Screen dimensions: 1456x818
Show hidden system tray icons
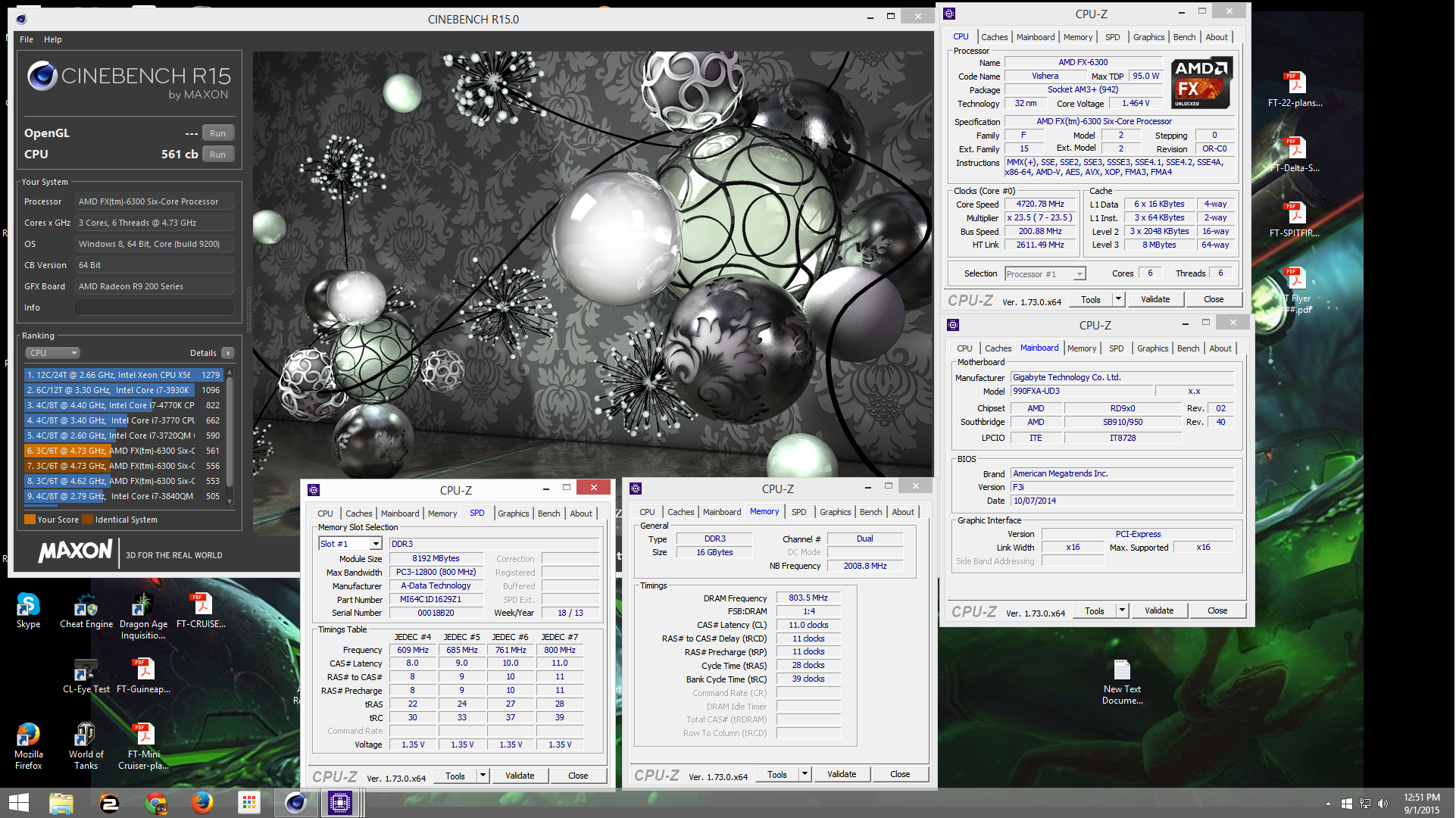click(x=1328, y=804)
